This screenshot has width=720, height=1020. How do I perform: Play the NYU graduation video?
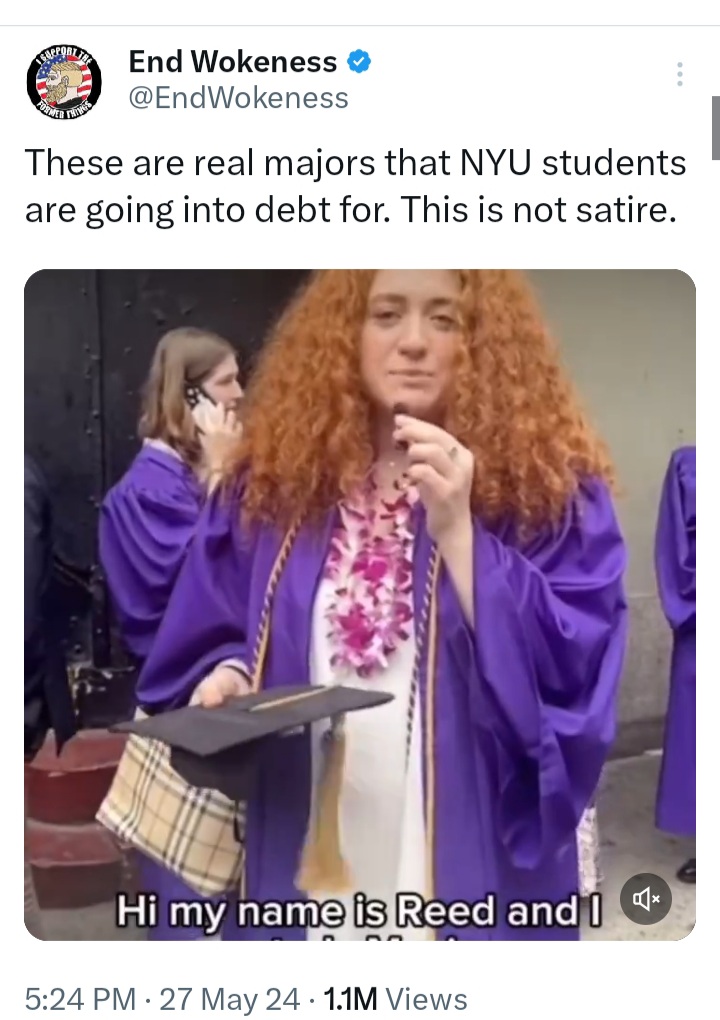[x=360, y=604]
